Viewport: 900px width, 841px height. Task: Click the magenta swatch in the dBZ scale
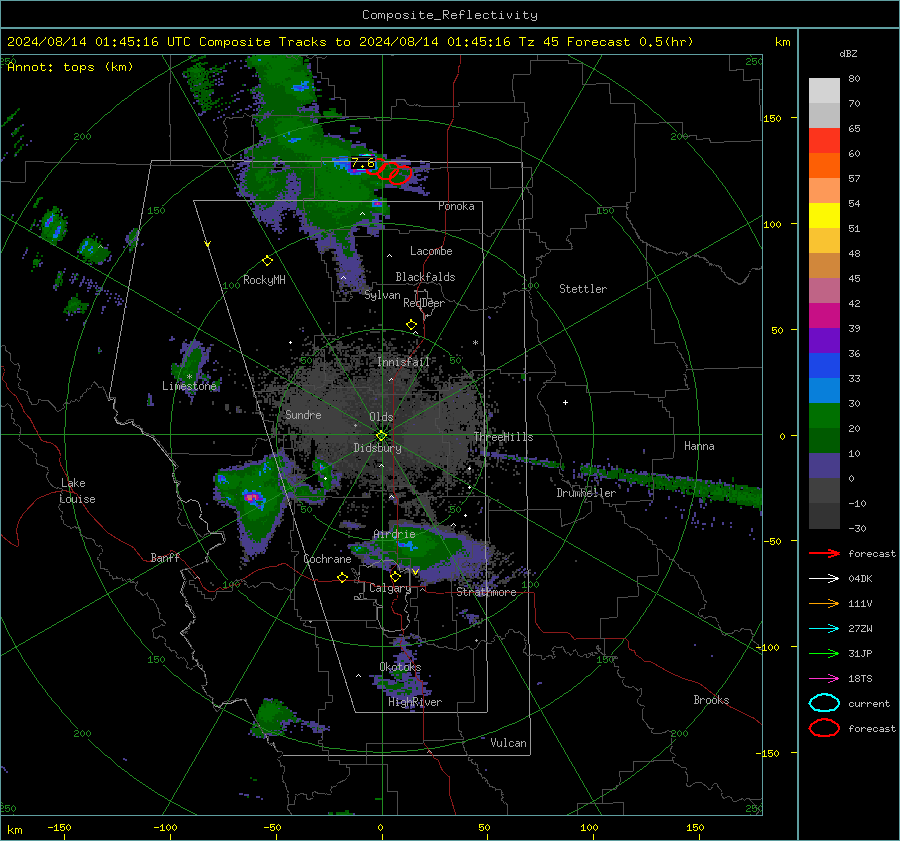coord(824,316)
